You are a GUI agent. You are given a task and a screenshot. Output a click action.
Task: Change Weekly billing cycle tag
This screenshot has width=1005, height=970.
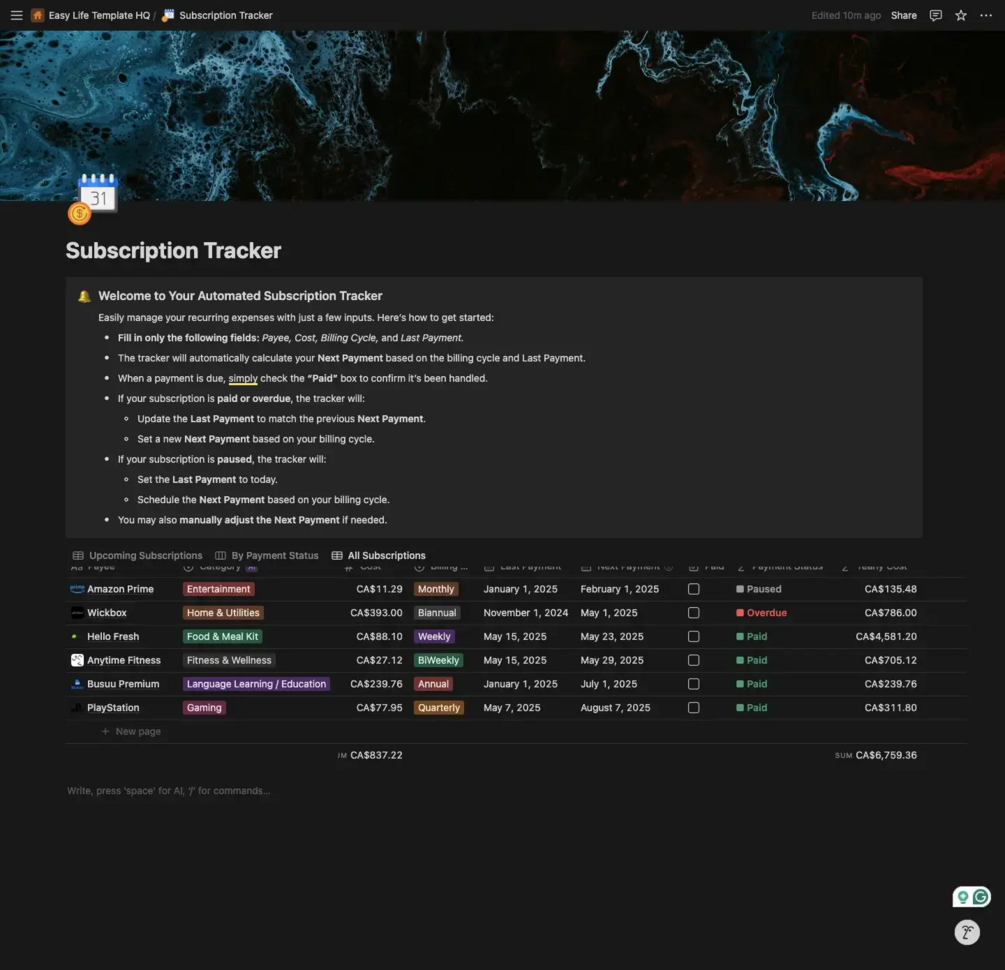coord(434,637)
